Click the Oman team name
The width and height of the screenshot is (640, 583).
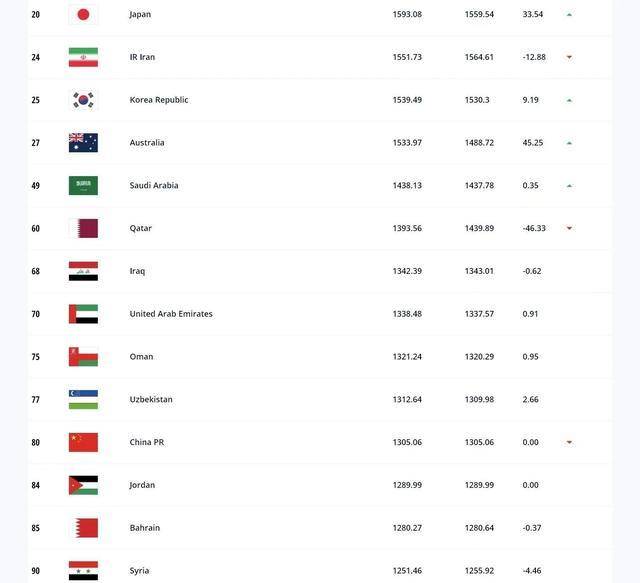pos(141,357)
